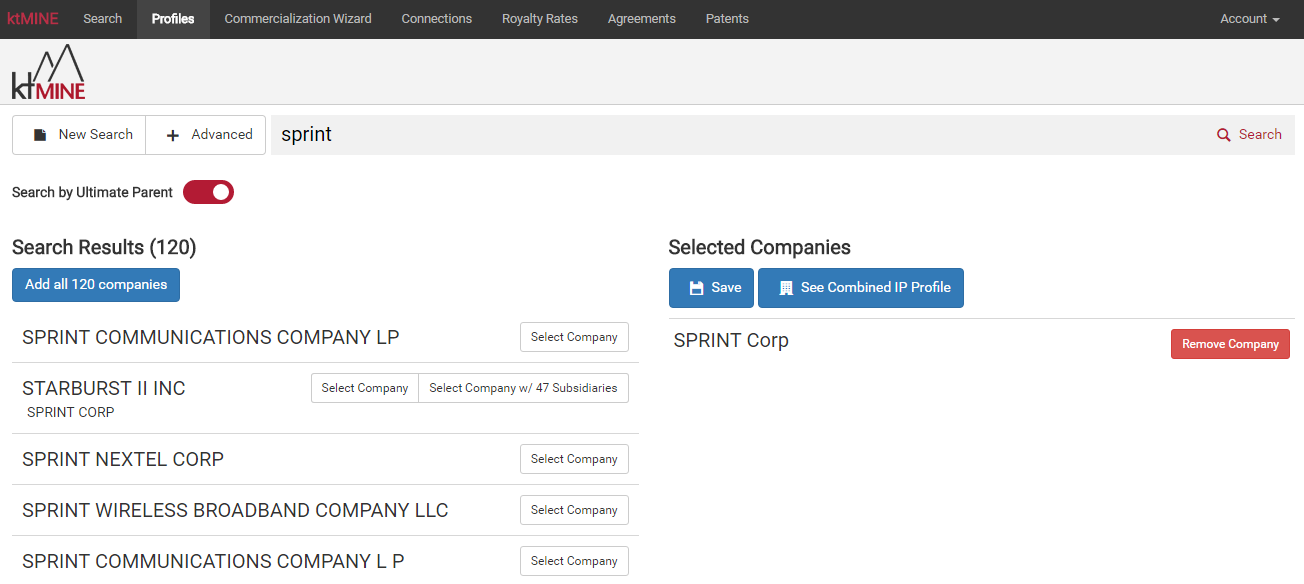Click the floppy disk save icon

[697, 288]
